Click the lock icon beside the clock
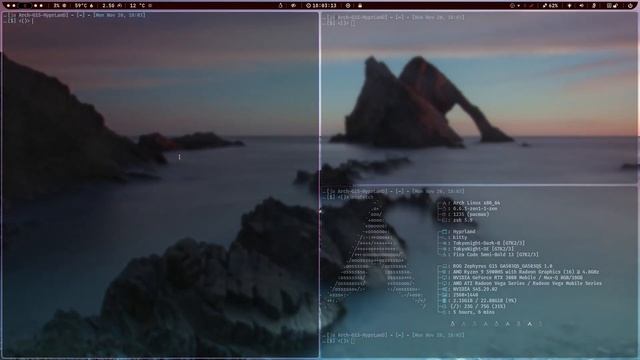640x360 pixels. [x=360, y=6]
